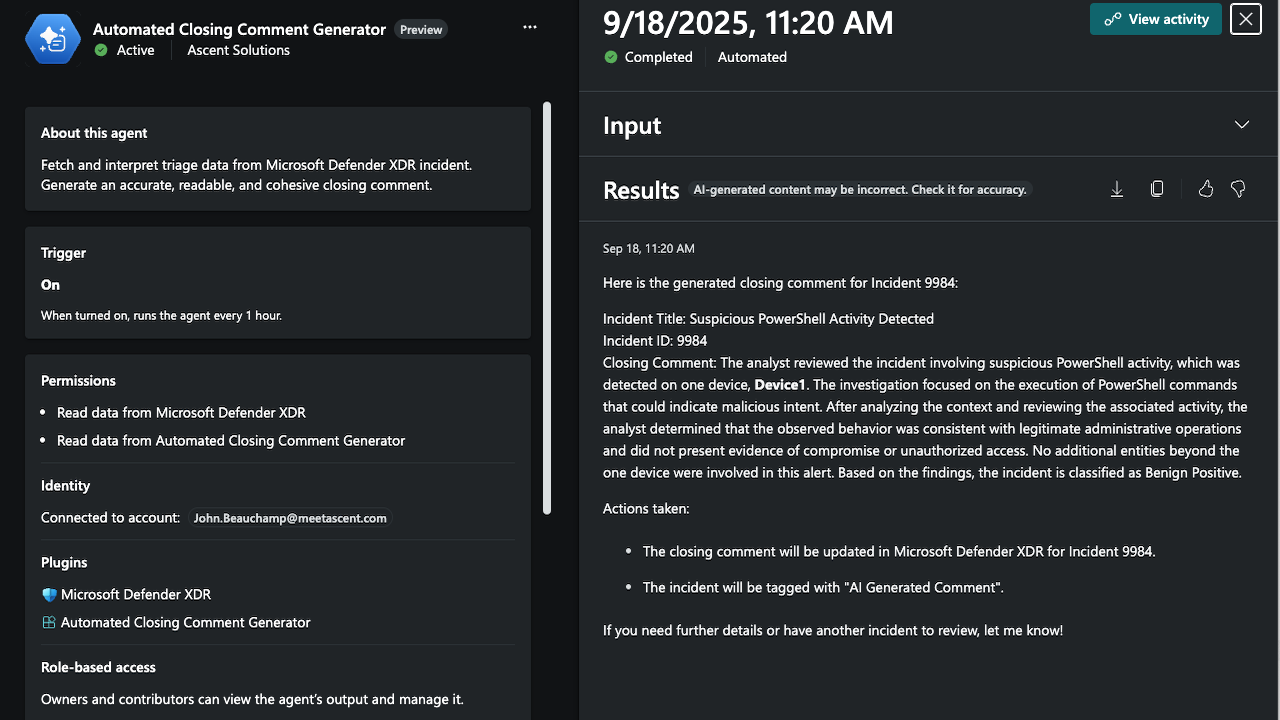Click the Permissions heading
The width and height of the screenshot is (1280, 720).
pos(78,380)
